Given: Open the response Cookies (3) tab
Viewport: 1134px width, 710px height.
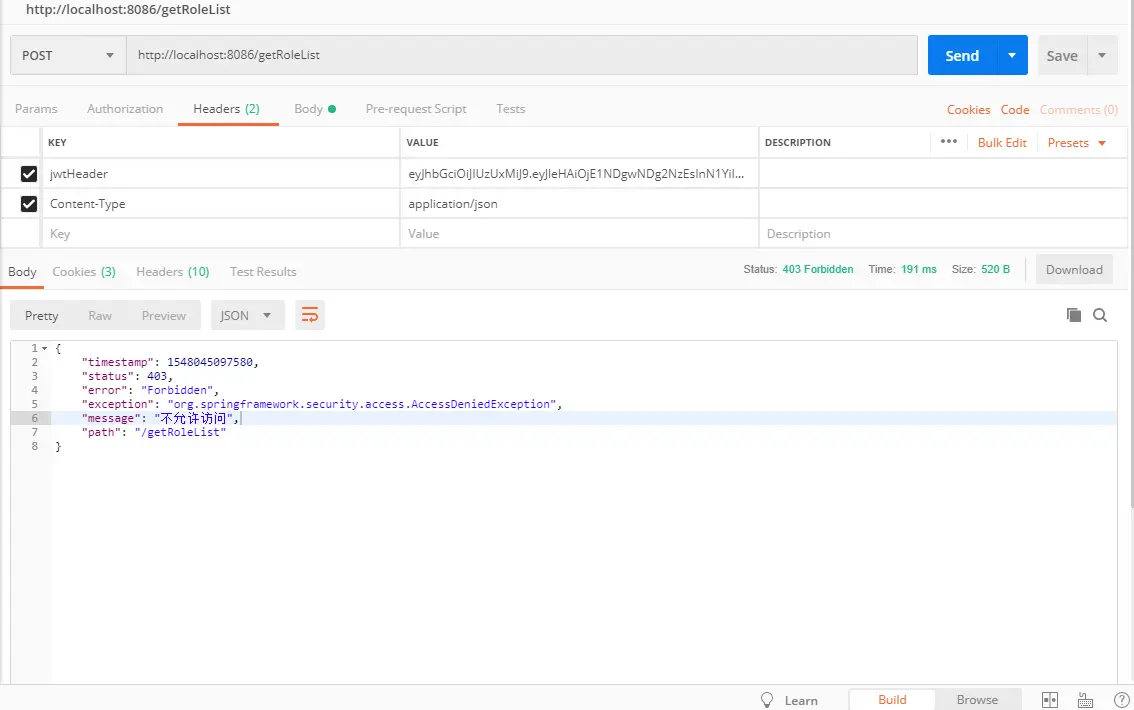Looking at the screenshot, I should [x=84, y=272].
